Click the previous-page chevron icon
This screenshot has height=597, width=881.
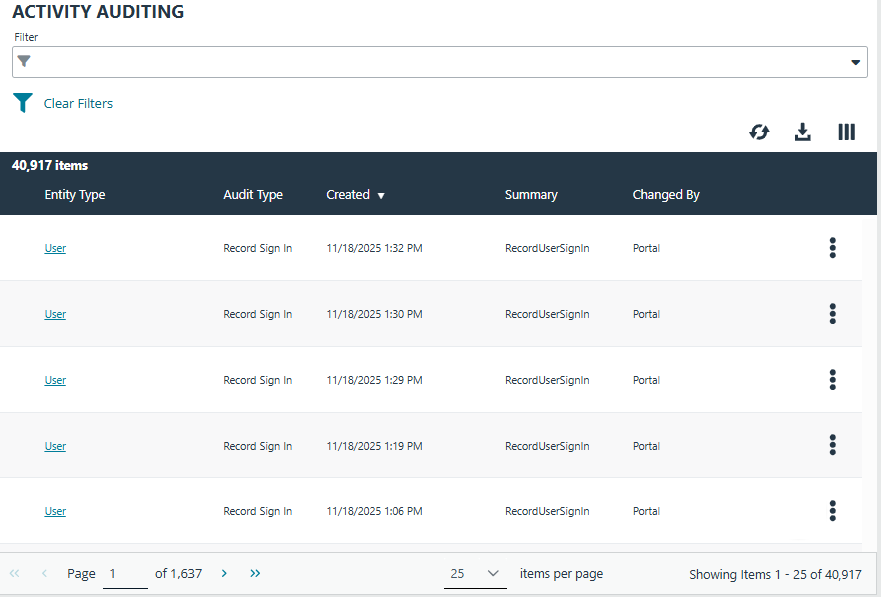click(44, 573)
